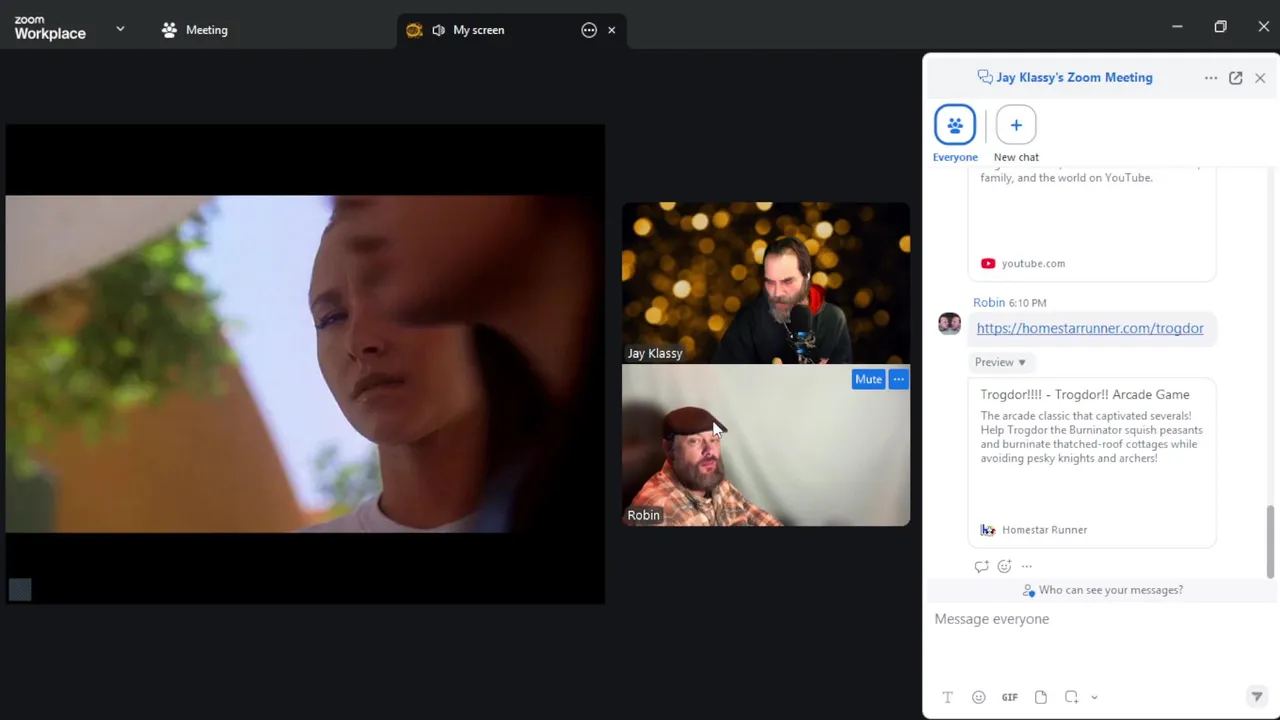
Task: Send the chat message
Action: [x=1257, y=697]
